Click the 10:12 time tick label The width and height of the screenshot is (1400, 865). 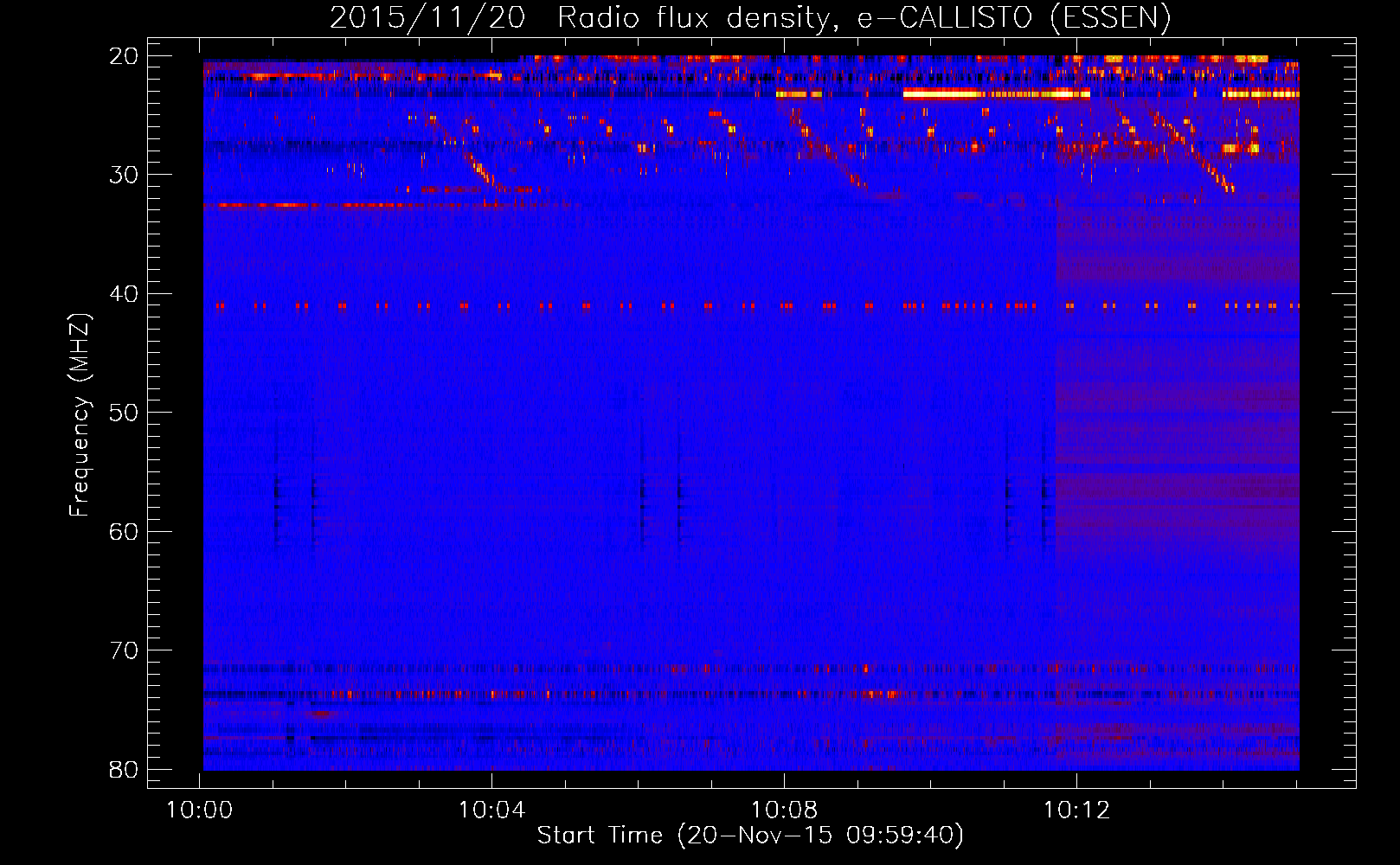(1076, 811)
